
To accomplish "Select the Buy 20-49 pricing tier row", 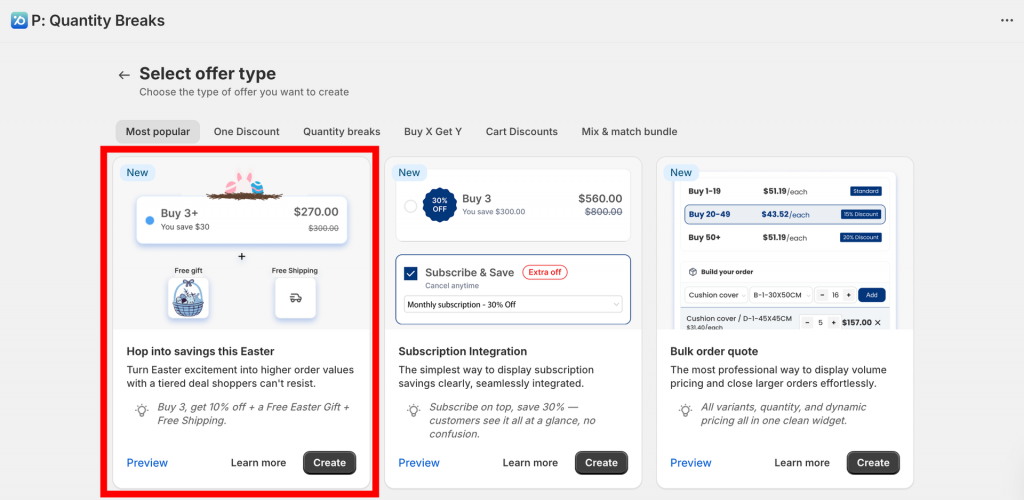I will [x=785, y=215].
